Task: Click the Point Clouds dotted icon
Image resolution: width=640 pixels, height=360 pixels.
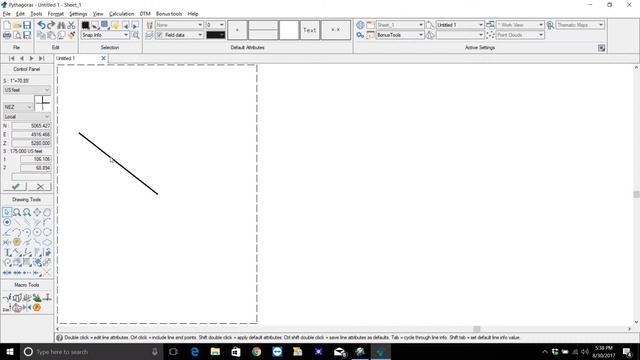Action: pos(490,35)
